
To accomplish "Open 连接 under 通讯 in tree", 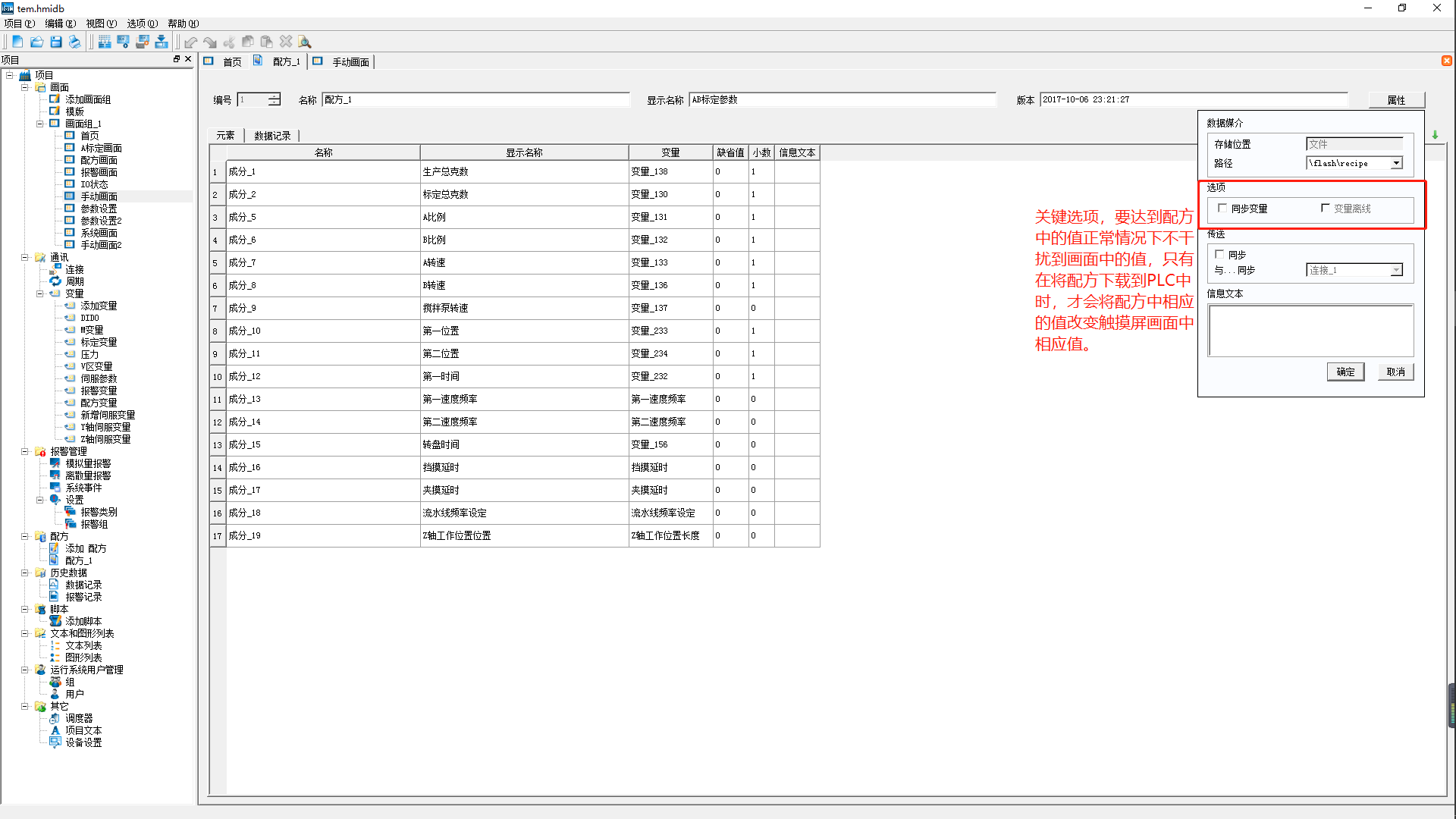I will click(74, 269).
